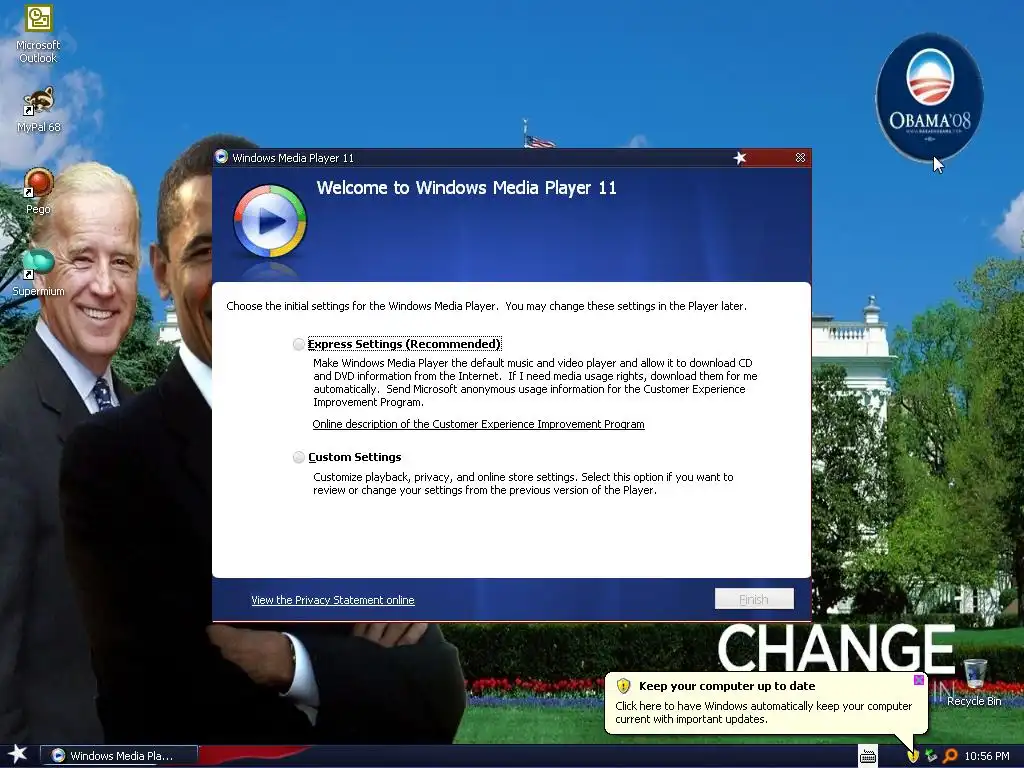Open the Supermium desktop shortcut
Screen dimensions: 1024x768
pos(38,273)
